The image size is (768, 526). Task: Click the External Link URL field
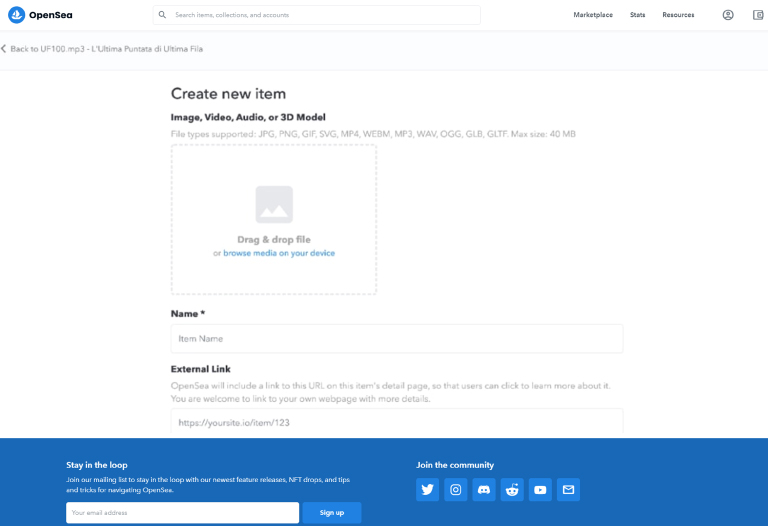tap(397, 422)
